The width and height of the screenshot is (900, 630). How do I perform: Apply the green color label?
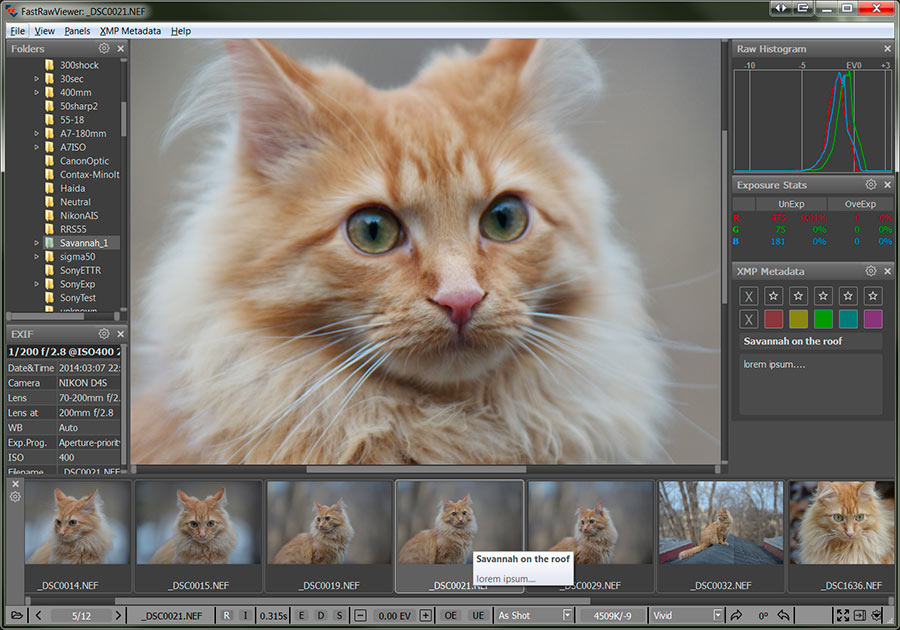(823, 319)
